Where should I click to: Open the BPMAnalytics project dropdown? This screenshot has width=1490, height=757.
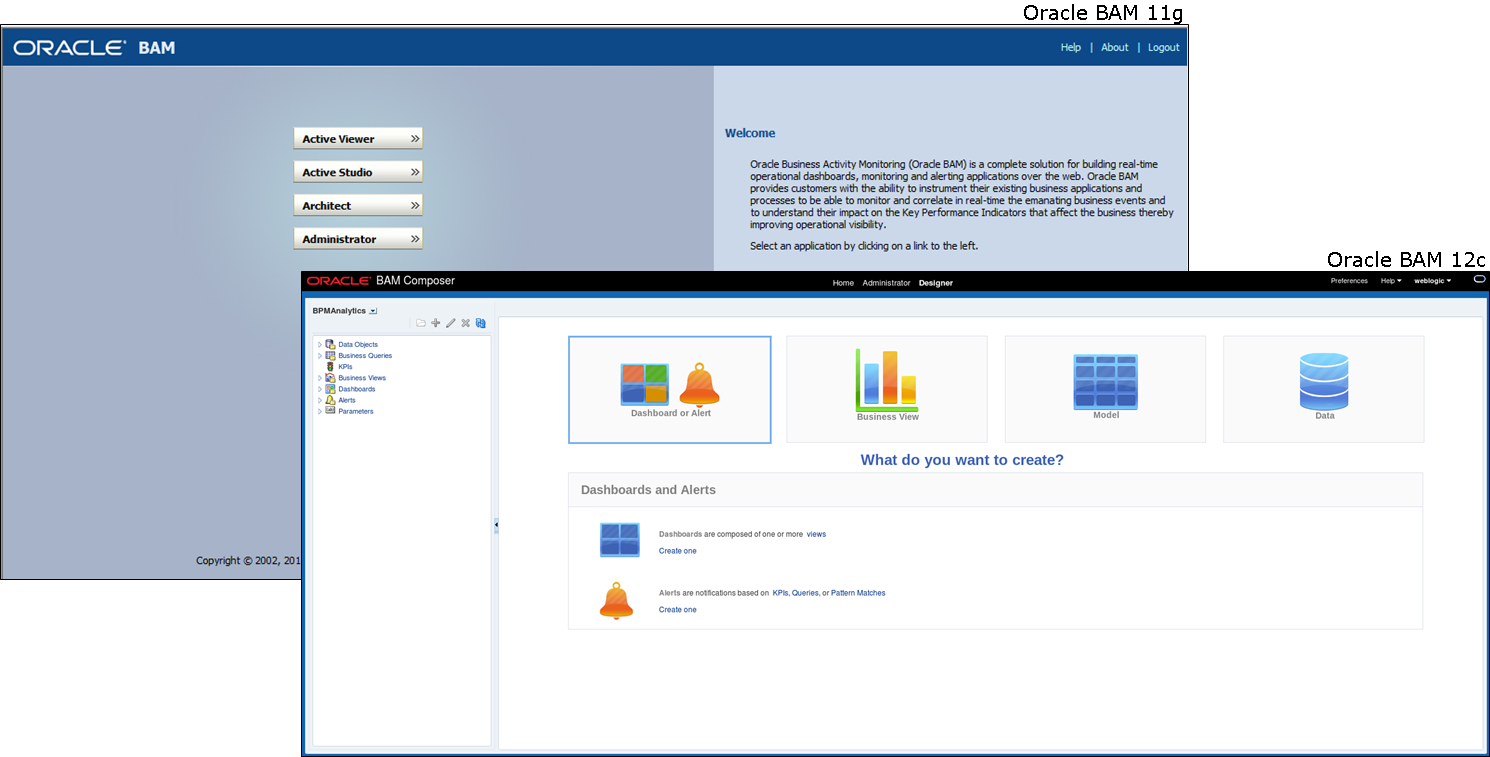click(x=373, y=311)
